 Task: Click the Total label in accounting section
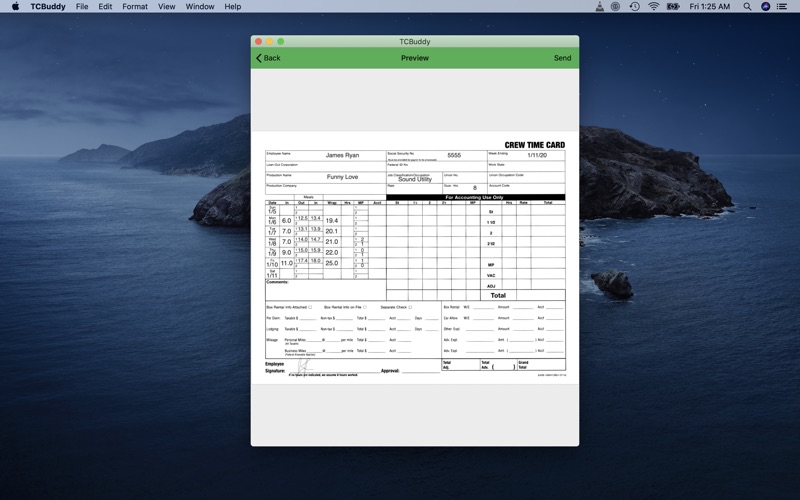[498, 295]
